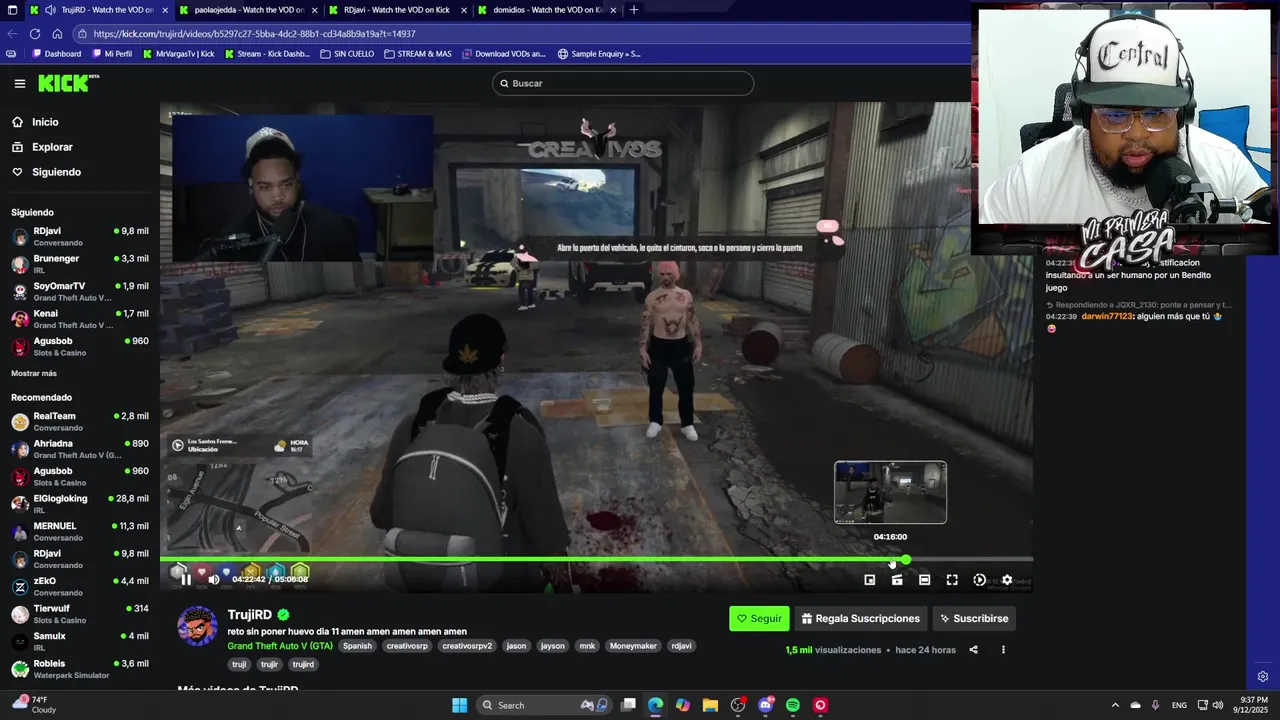This screenshot has height=720, width=1280.
Task: Open the gear icon below chat
Action: (1263, 677)
